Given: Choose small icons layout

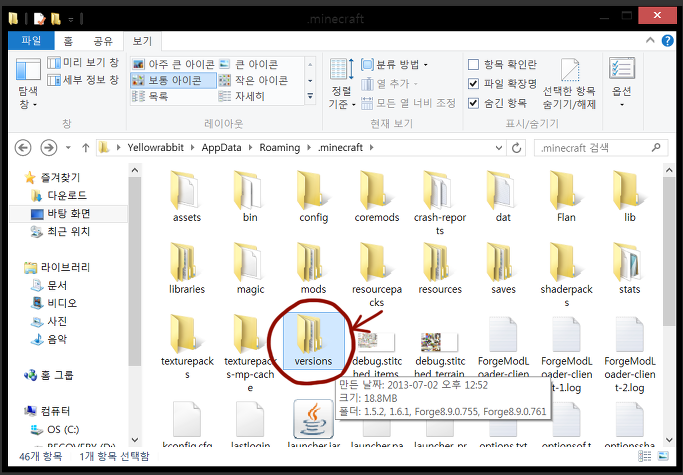Looking at the screenshot, I should 253,80.
